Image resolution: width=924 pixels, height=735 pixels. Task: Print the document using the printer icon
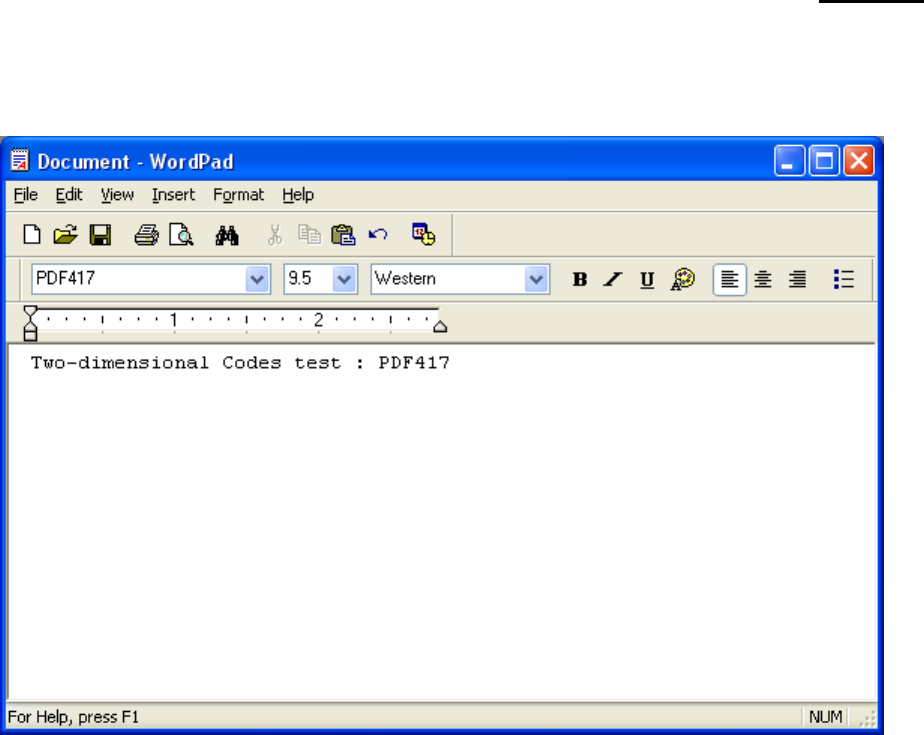click(146, 235)
